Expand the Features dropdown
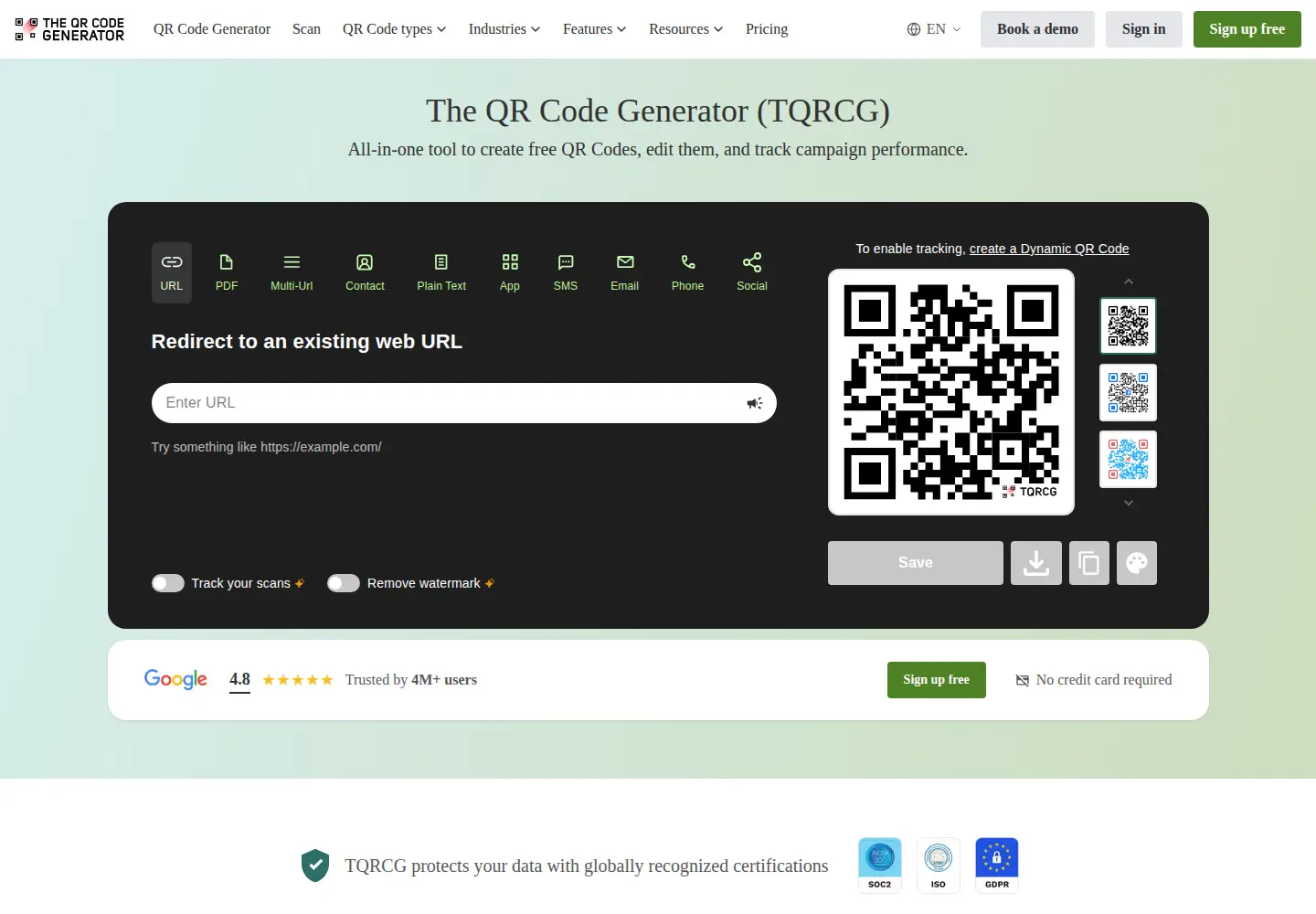The image size is (1316, 914). coord(595,29)
